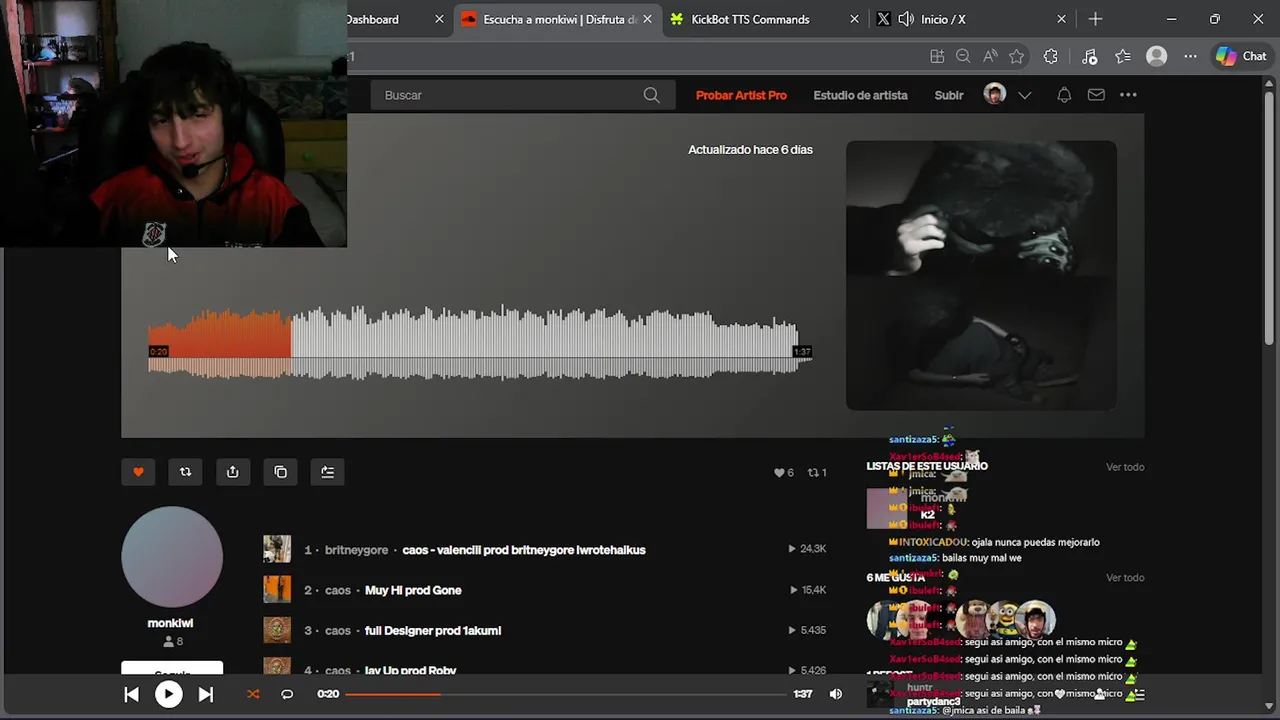Copy the playlist link icon
The height and width of the screenshot is (720, 1280).
[280, 472]
